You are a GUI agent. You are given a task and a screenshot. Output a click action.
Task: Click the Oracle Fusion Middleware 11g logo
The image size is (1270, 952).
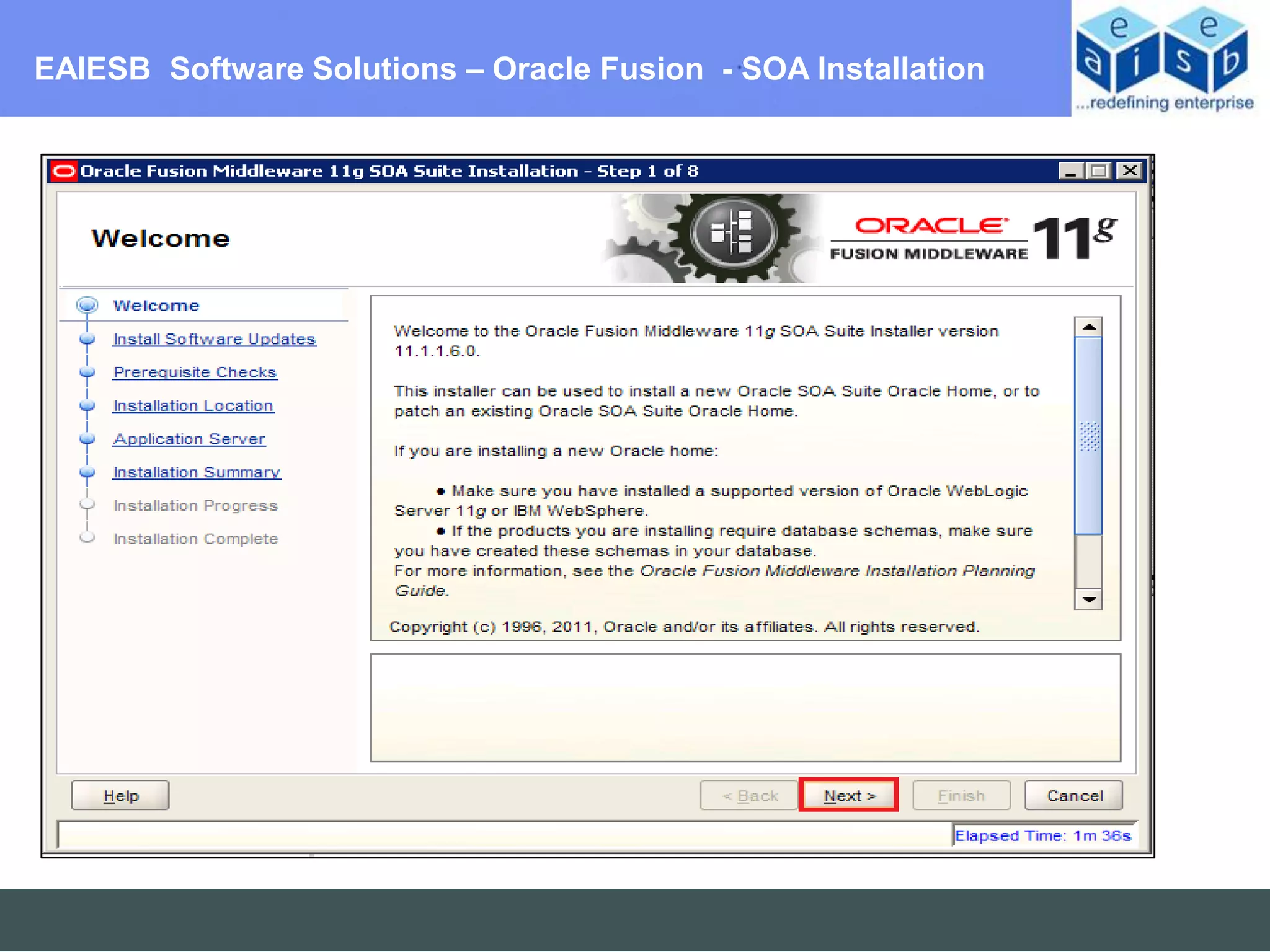pyautogui.click(x=974, y=238)
